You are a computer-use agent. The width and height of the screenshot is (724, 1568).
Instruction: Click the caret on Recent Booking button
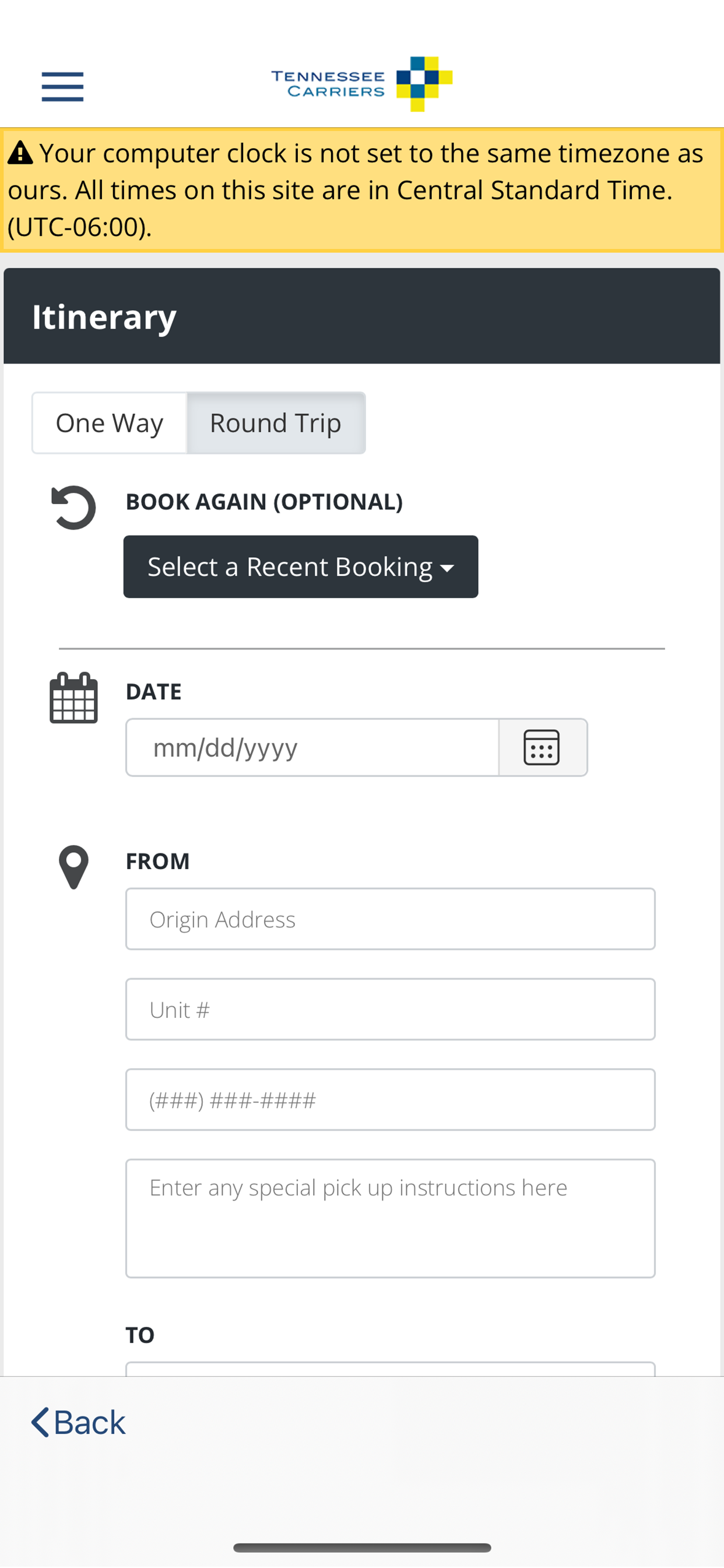pyautogui.click(x=447, y=568)
